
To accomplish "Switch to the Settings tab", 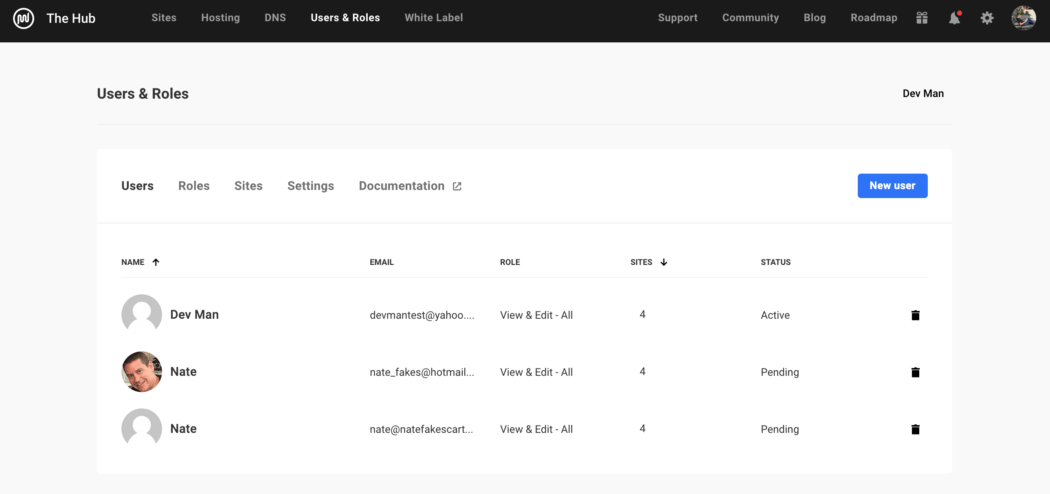I will [x=310, y=186].
